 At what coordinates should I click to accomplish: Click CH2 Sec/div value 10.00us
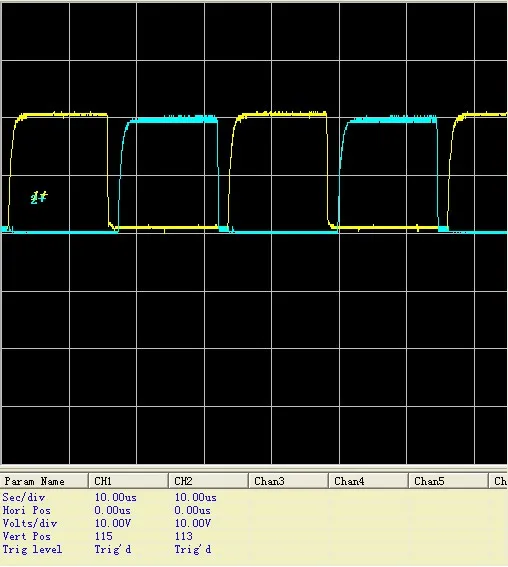click(196, 498)
